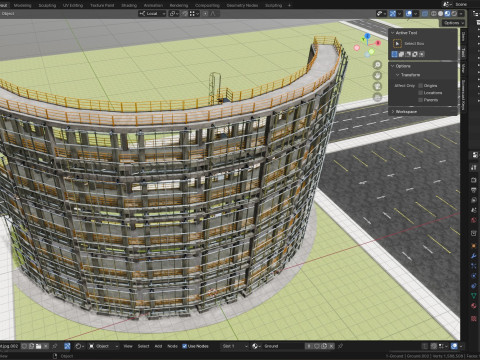Add a new workspace with the plus icon
The width and height of the screenshot is (480, 360).
click(289, 5)
